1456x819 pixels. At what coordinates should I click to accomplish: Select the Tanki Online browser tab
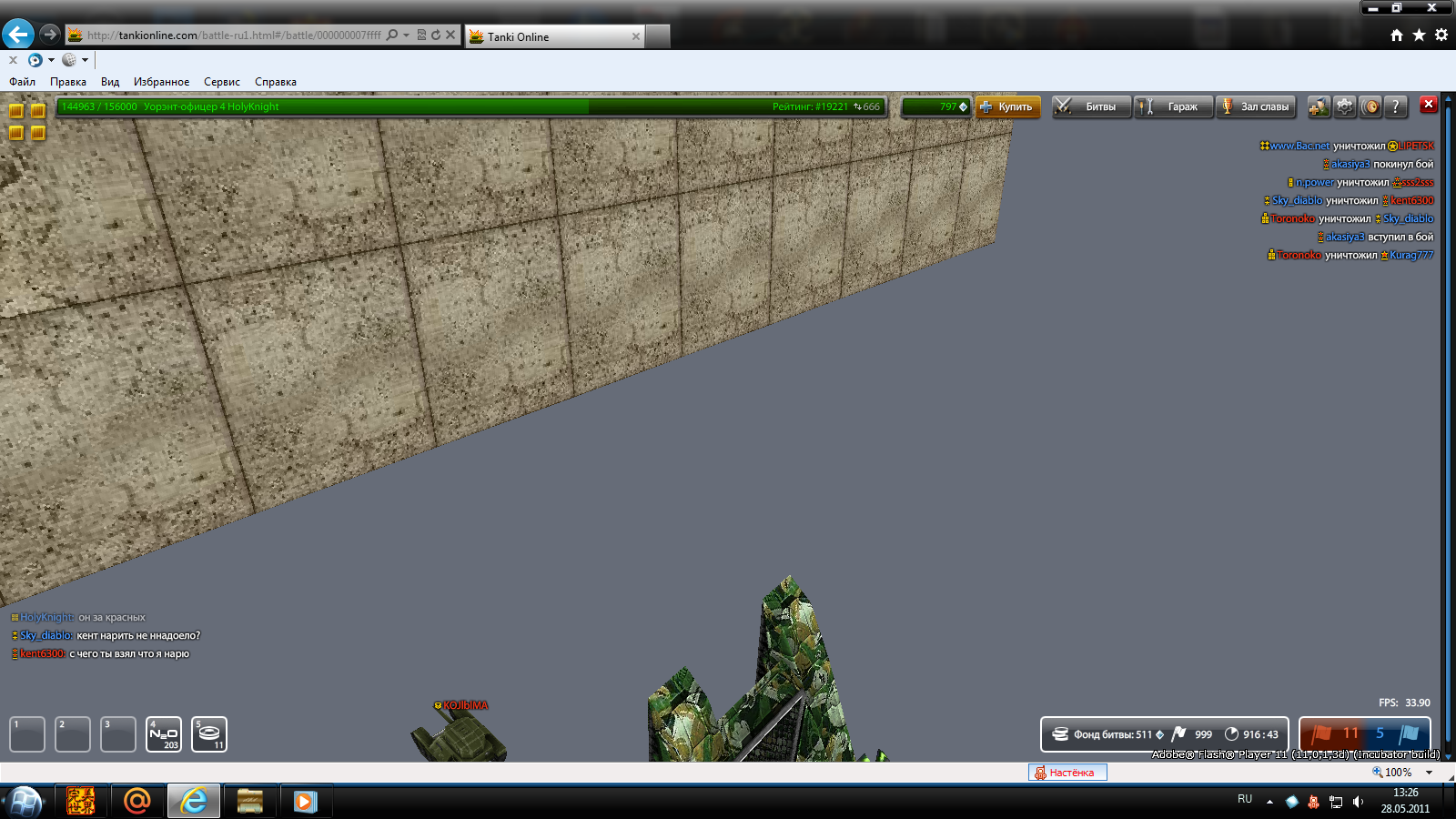(554, 36)
